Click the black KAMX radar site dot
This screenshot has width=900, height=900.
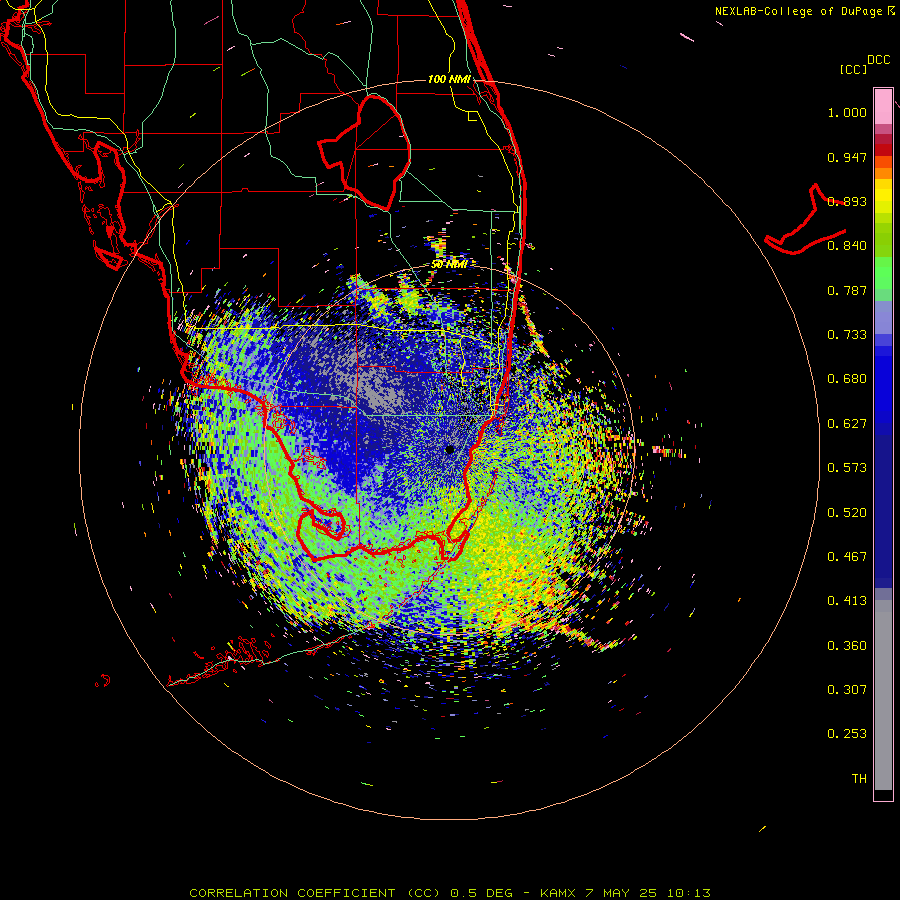449,449
